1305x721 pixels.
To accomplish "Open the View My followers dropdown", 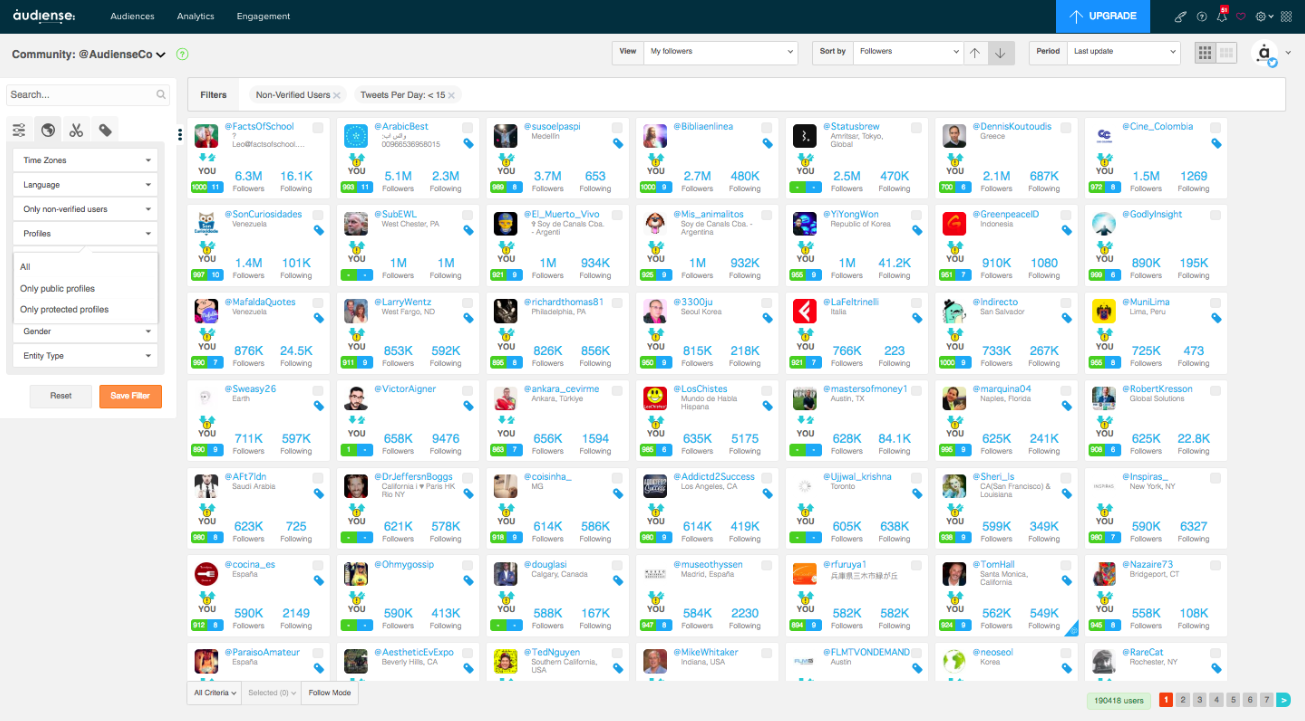I will coord(720,52).
